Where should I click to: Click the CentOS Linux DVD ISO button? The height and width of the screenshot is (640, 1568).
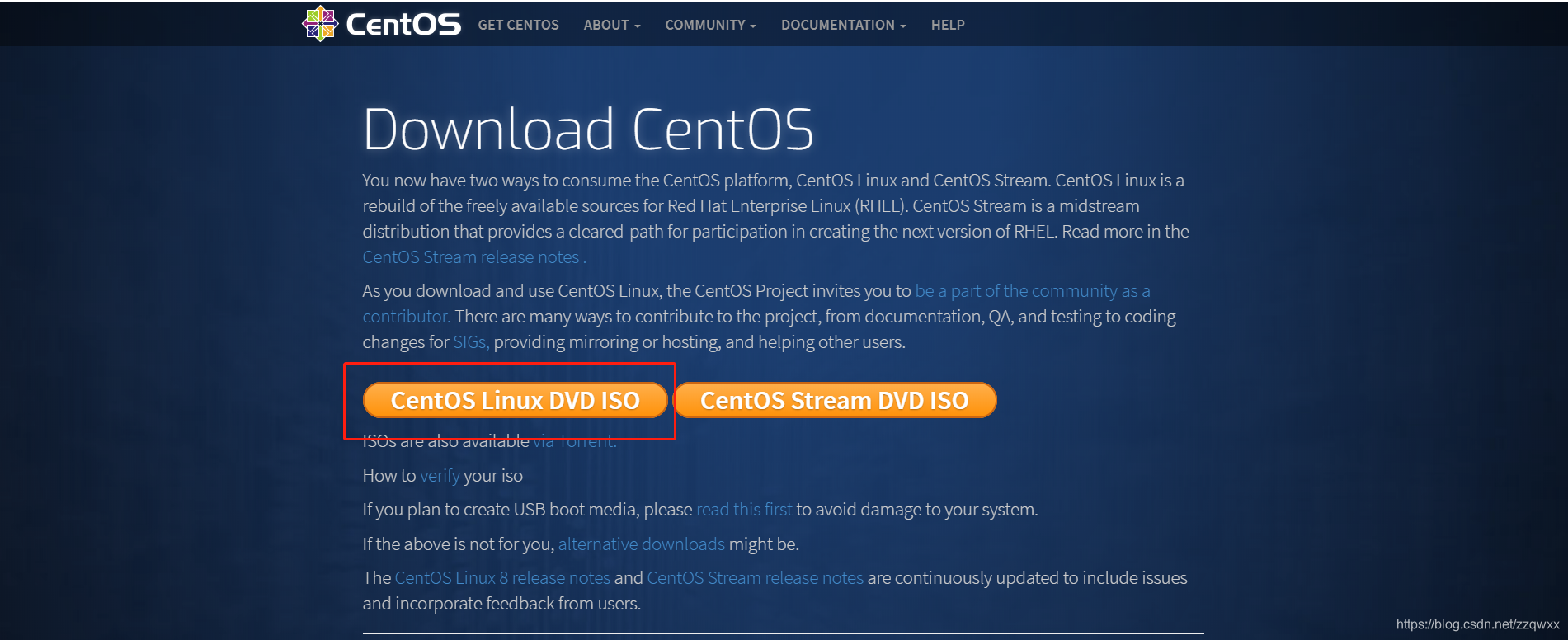[x=515, y=400]
